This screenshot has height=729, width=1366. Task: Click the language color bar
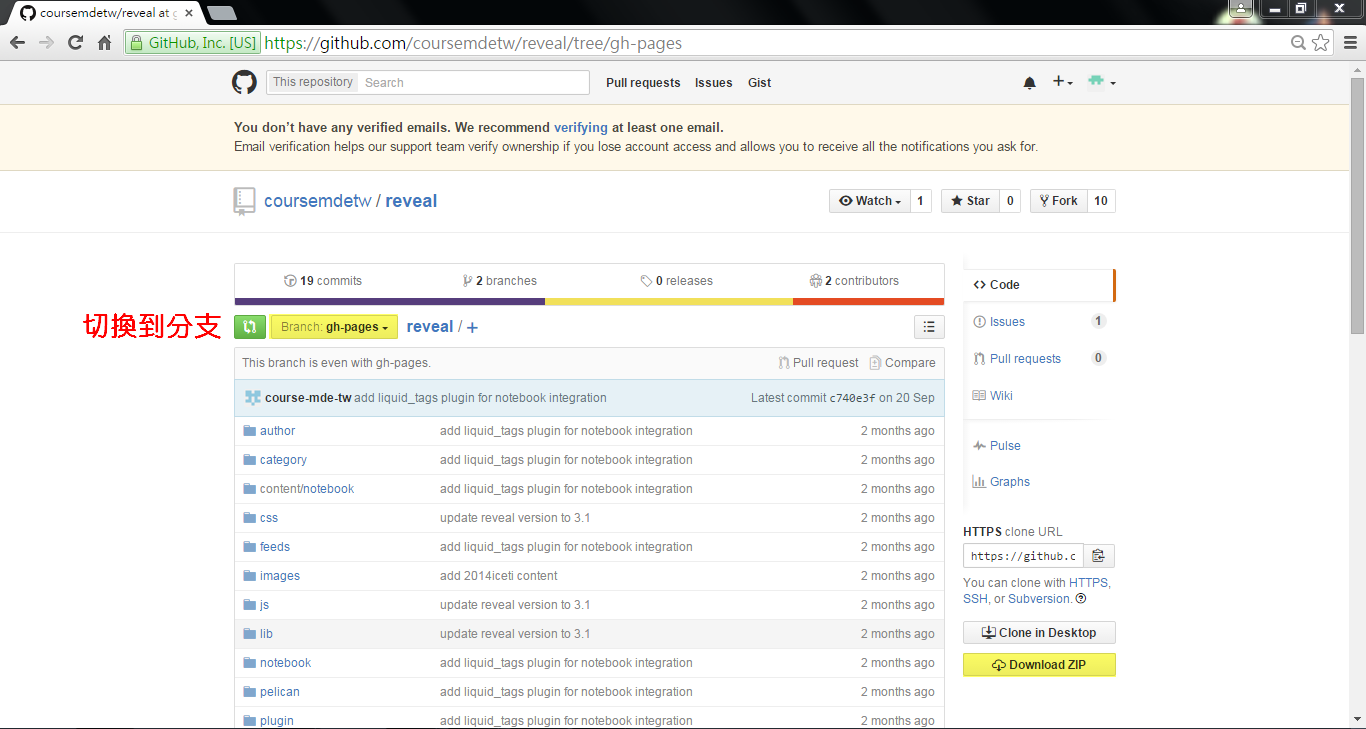tap(589, 301)
